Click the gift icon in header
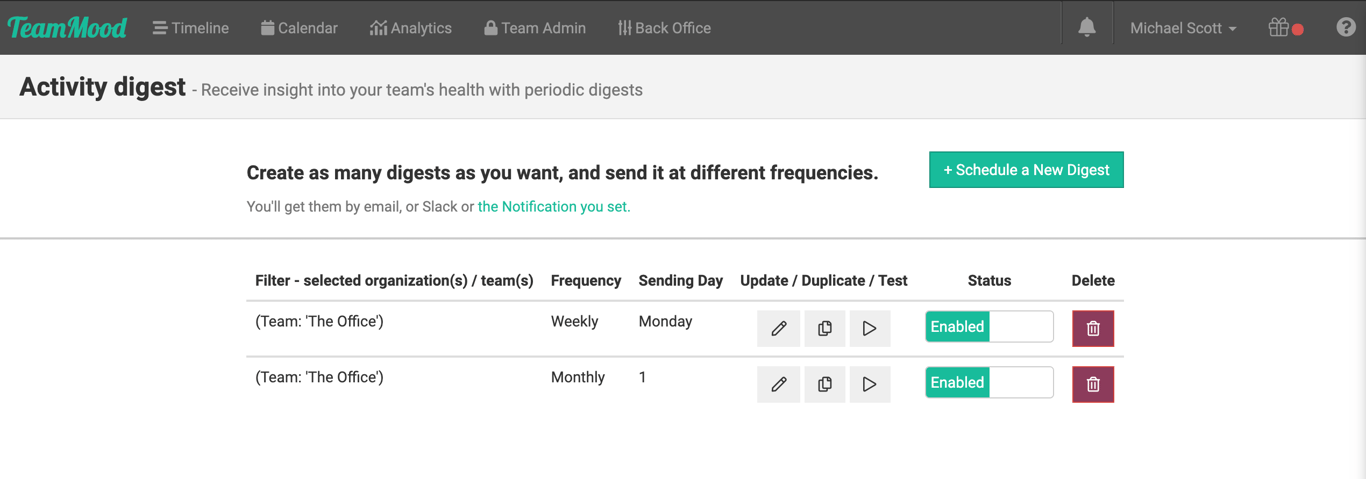The image size is (1366, 479). 1279,28
